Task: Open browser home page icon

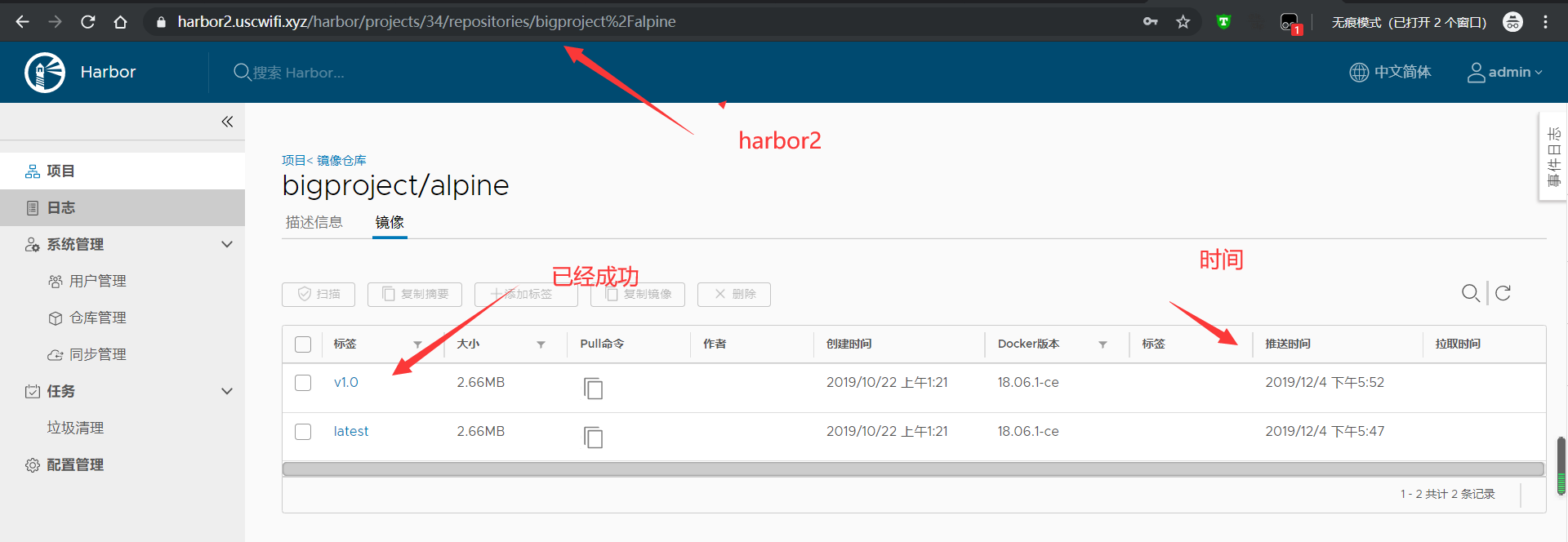Action: pyautogui.click(x=121, y=22)
